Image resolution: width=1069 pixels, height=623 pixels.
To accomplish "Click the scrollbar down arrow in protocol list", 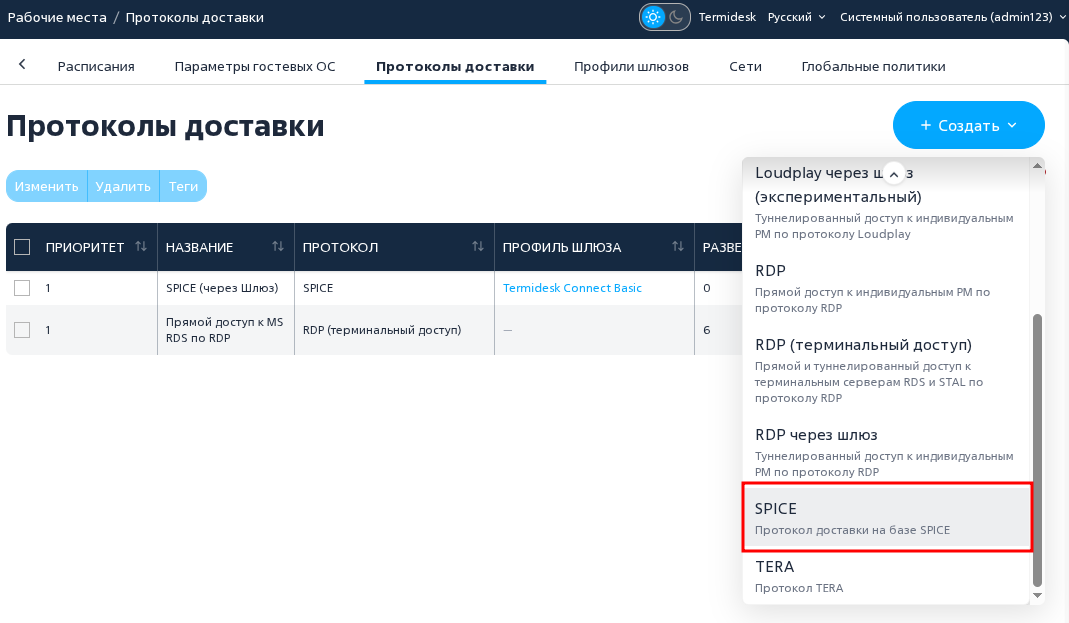I will tap(1038, 595).
